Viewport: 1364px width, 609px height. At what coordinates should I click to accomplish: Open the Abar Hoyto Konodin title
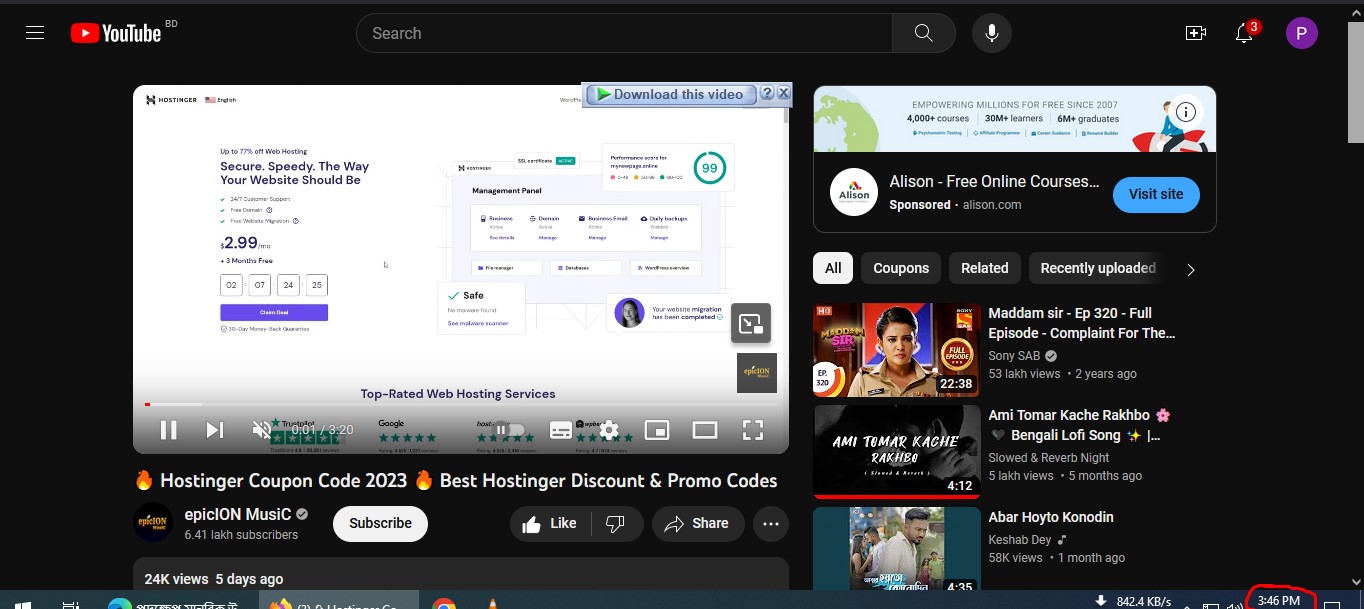point(1050,517)
